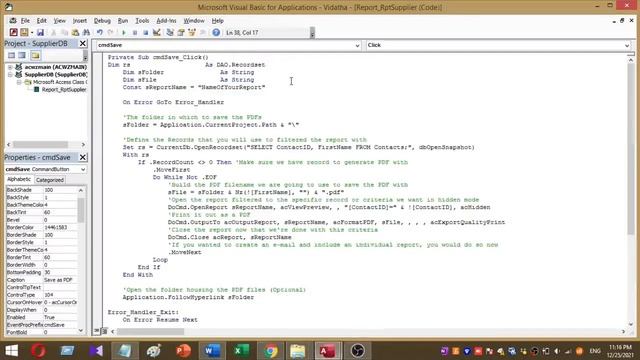Switch to Excel in the taskbar

pyautogui.click(x=241, y=351)
